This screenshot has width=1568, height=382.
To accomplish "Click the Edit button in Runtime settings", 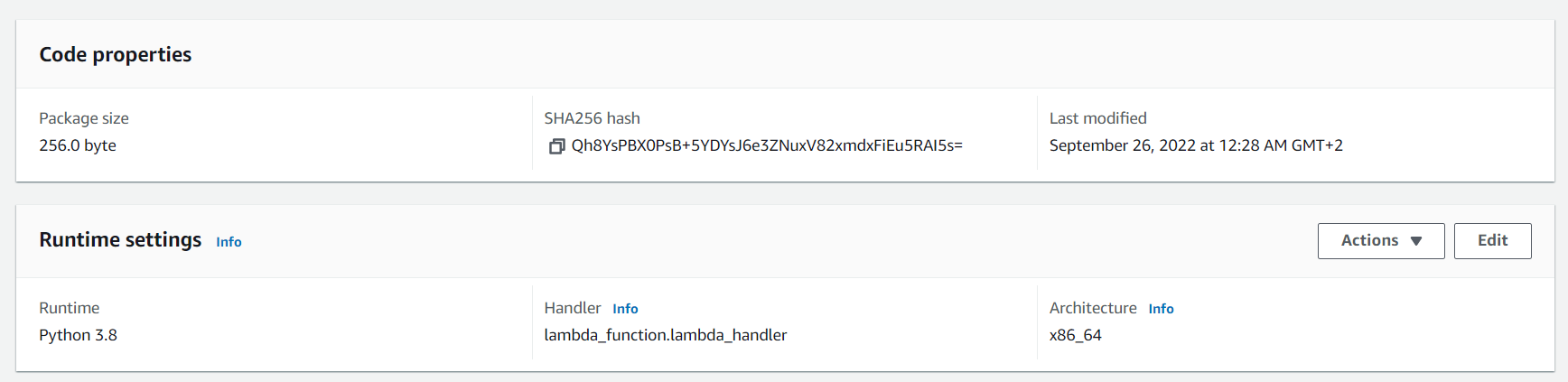I will coord(1492,241).
